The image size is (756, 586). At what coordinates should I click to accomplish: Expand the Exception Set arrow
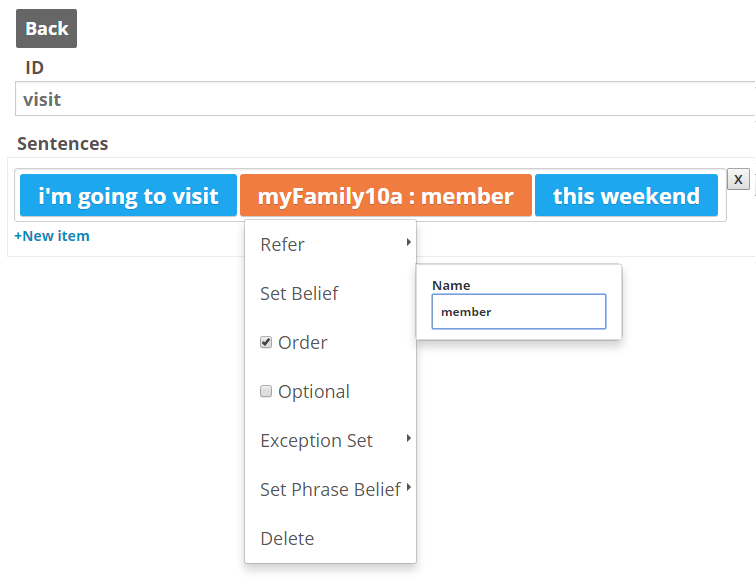(408, 438)
